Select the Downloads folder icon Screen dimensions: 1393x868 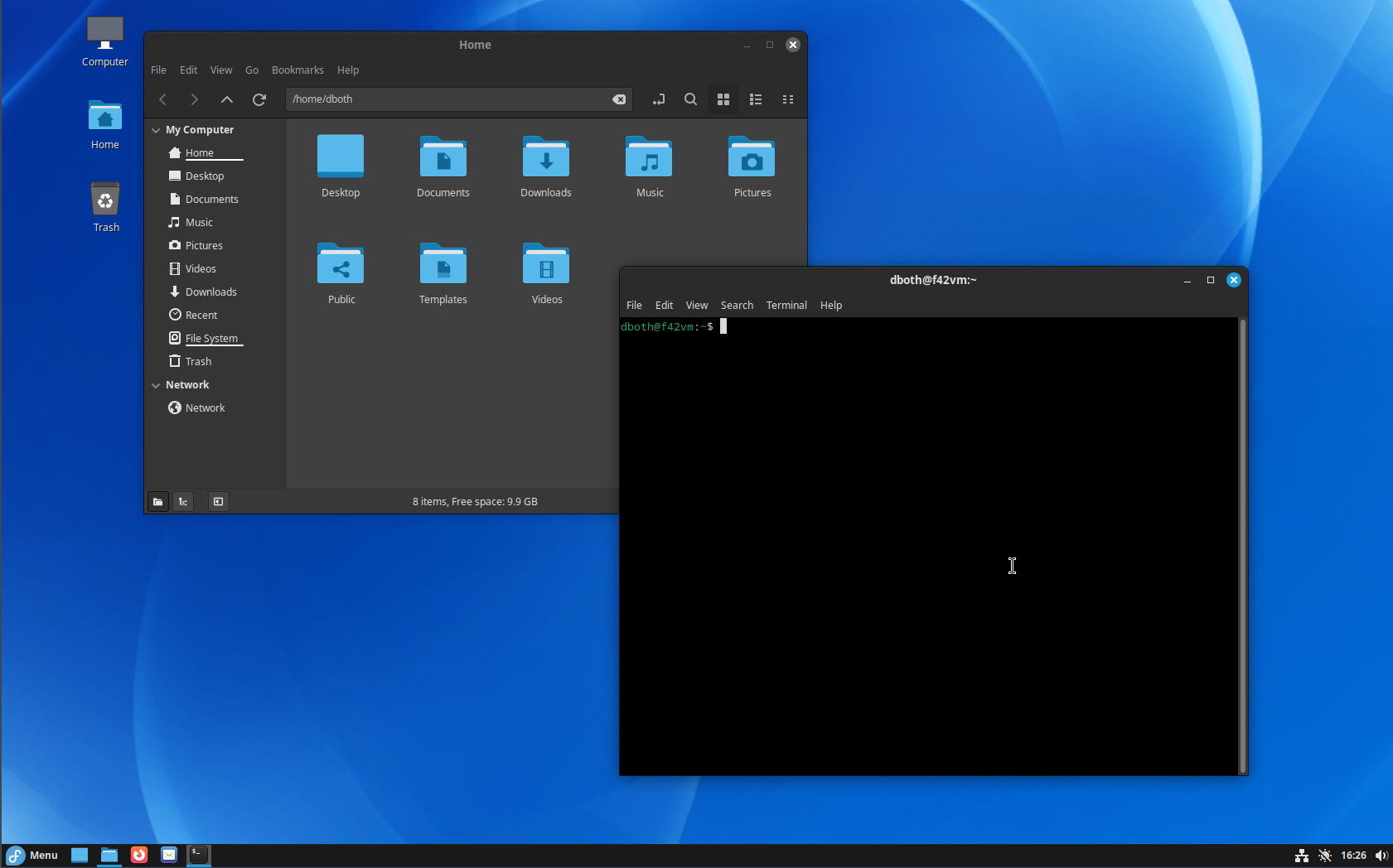pos(546,157)
